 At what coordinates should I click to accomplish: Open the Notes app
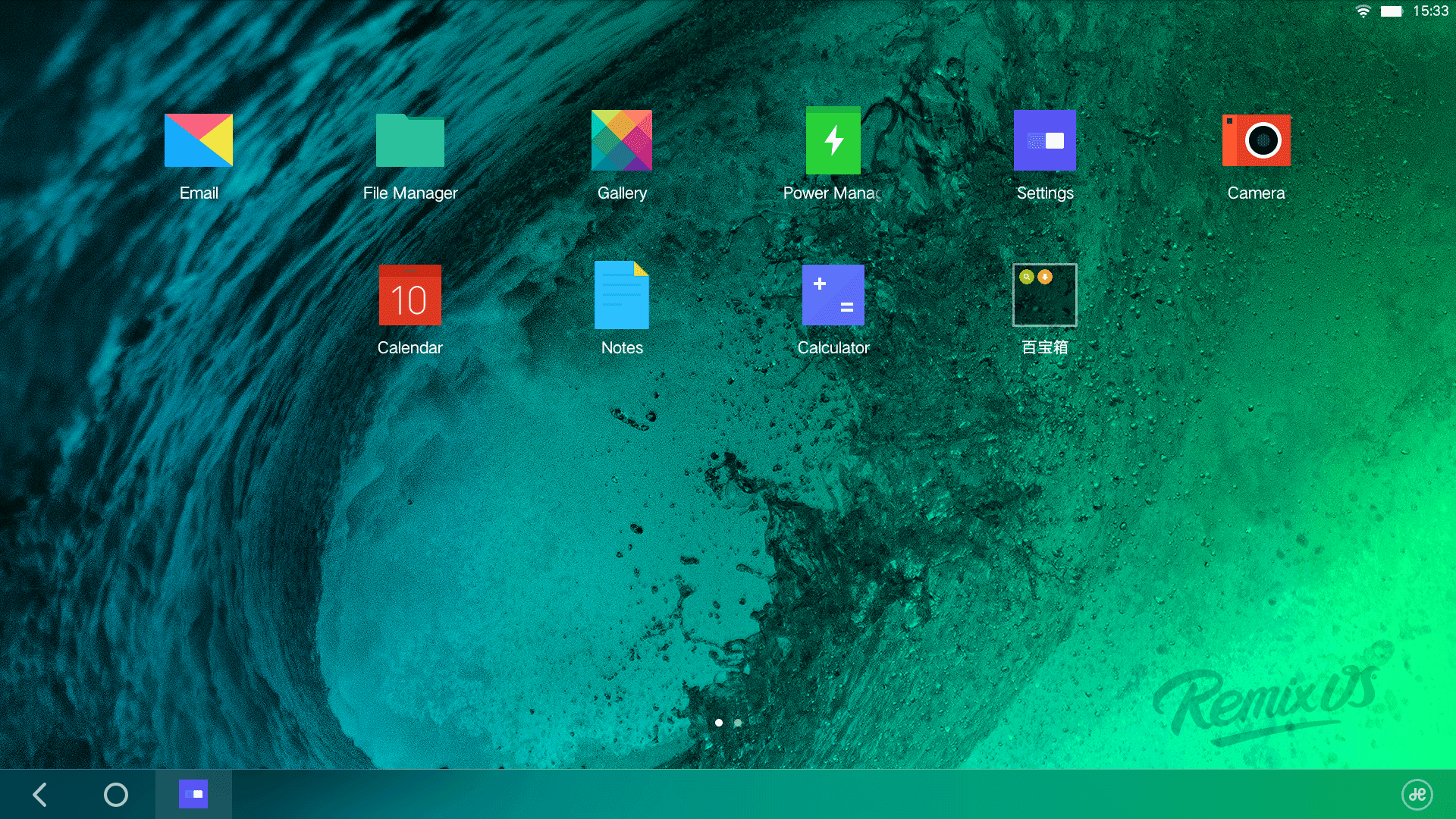[x=622, y=295]
